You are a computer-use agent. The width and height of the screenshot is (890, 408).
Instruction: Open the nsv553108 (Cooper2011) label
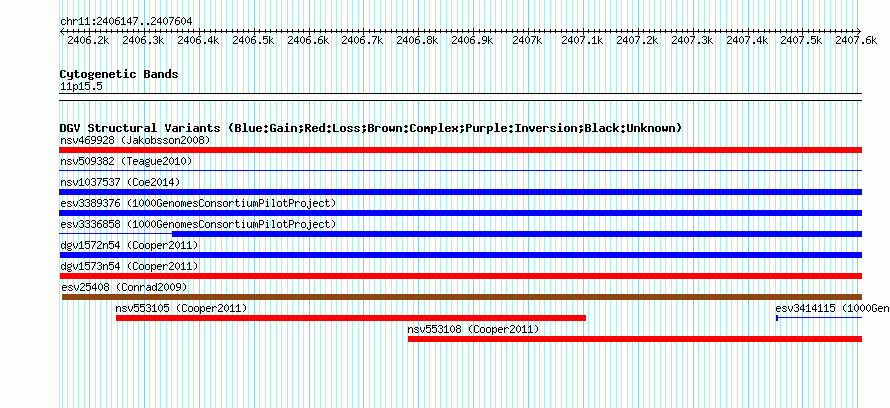473,329
